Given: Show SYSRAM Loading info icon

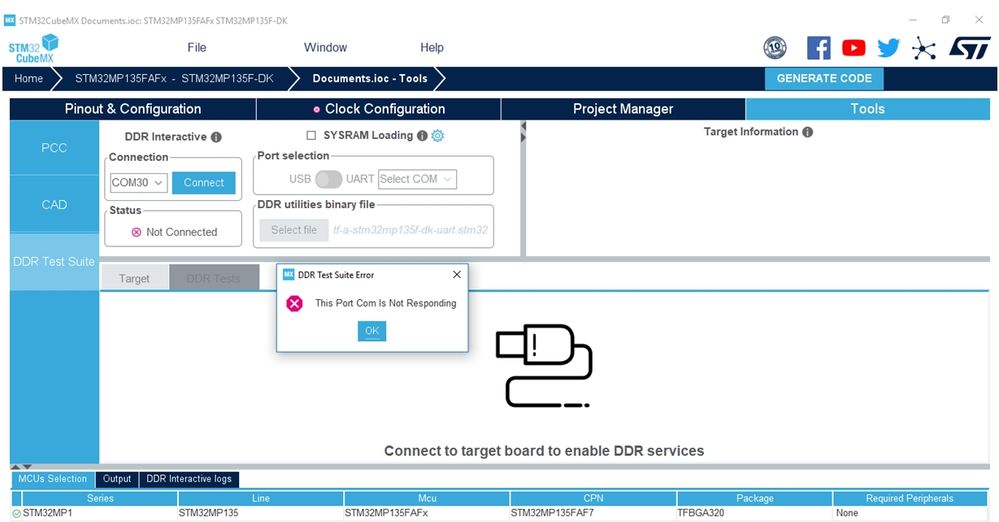Looking at the screenshot, I should coord(422,136).
